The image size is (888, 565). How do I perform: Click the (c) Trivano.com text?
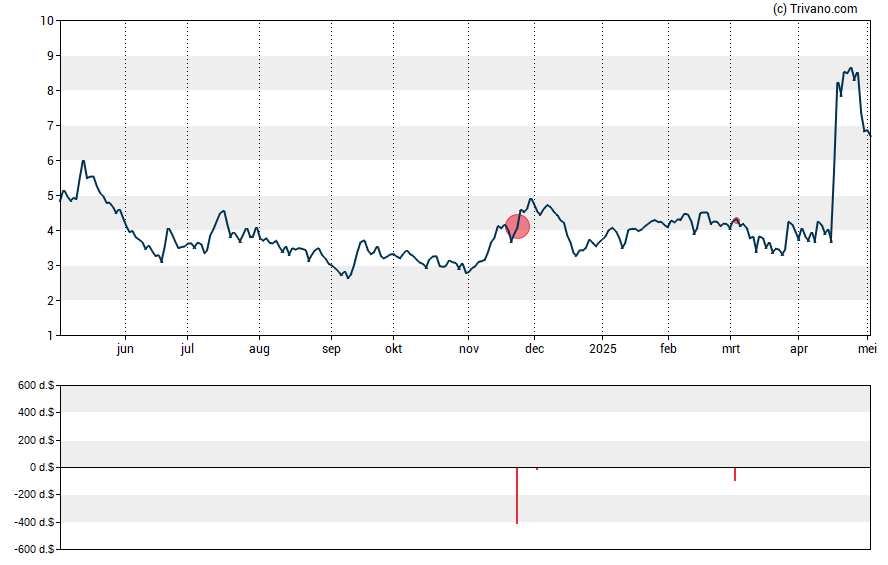pos(815,8)
